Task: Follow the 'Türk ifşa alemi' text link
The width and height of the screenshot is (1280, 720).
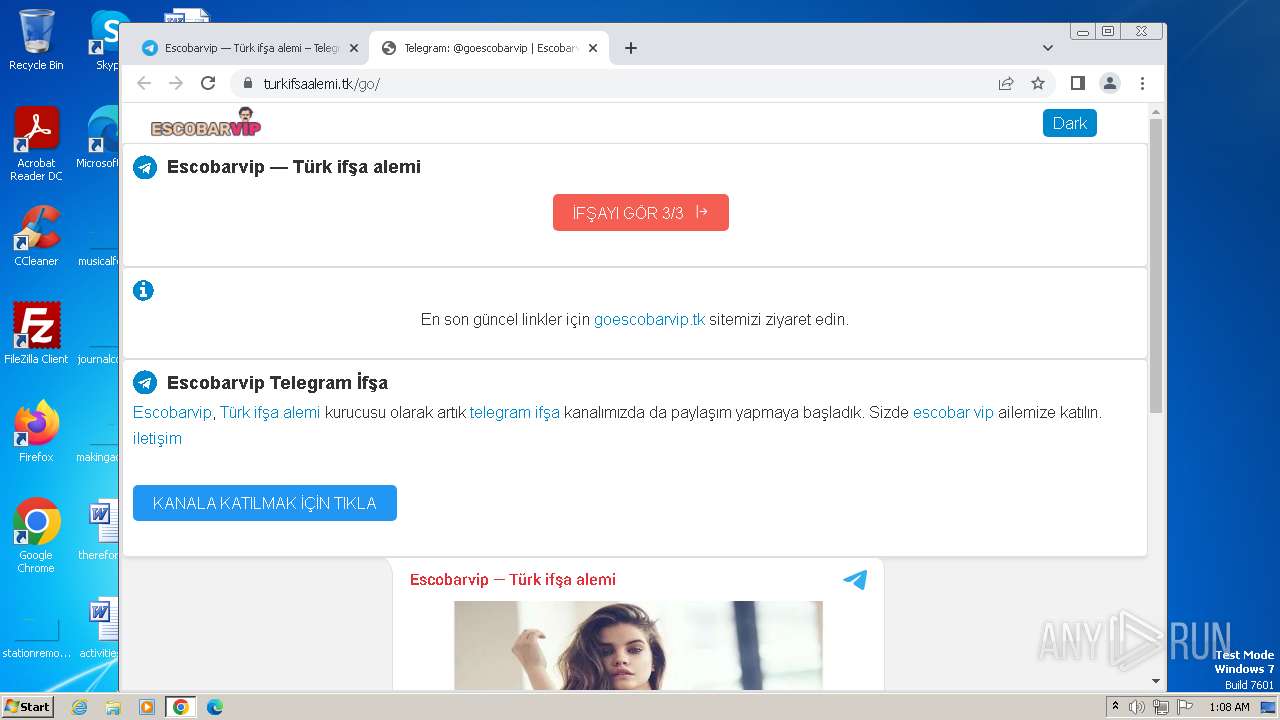Action: (x=270, y=412)
